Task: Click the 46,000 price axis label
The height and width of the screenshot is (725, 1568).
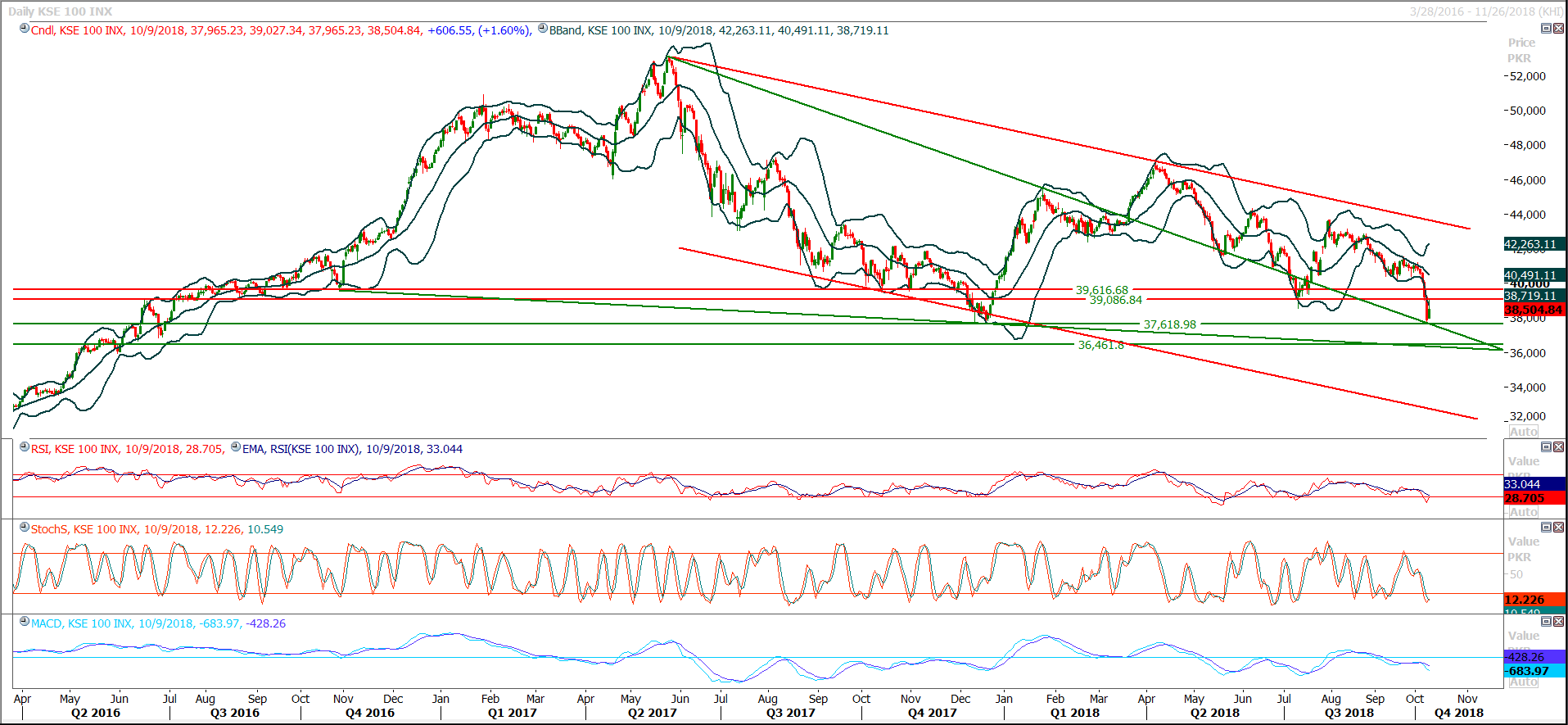Action: (x=1528, y=180)
